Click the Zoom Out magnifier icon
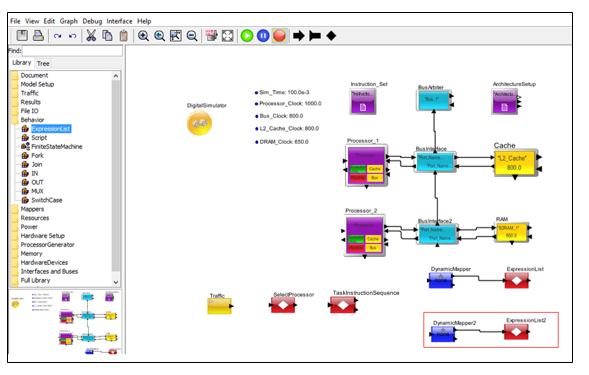 [192, 36]
